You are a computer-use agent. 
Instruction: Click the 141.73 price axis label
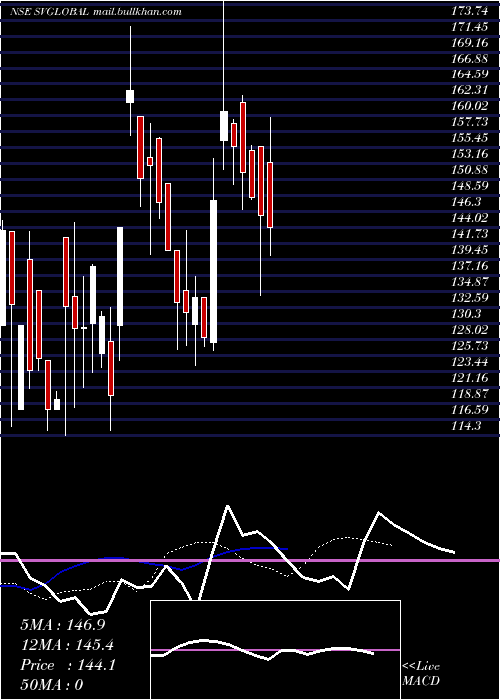point(470,234)
